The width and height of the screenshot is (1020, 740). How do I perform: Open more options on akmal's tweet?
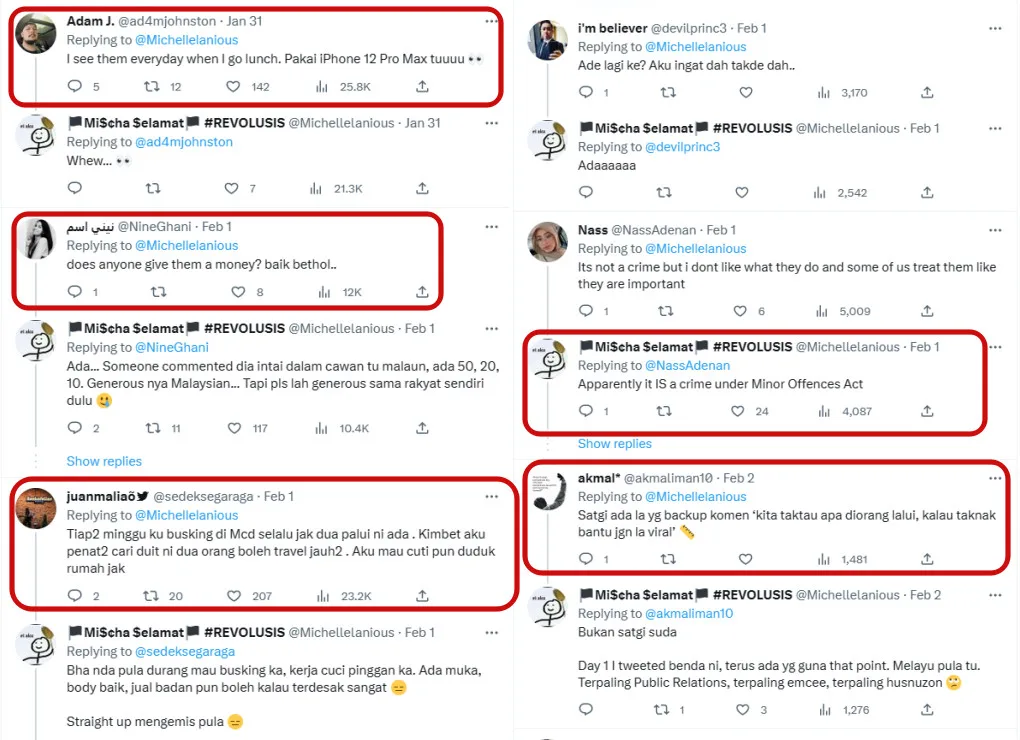[994, 478]
